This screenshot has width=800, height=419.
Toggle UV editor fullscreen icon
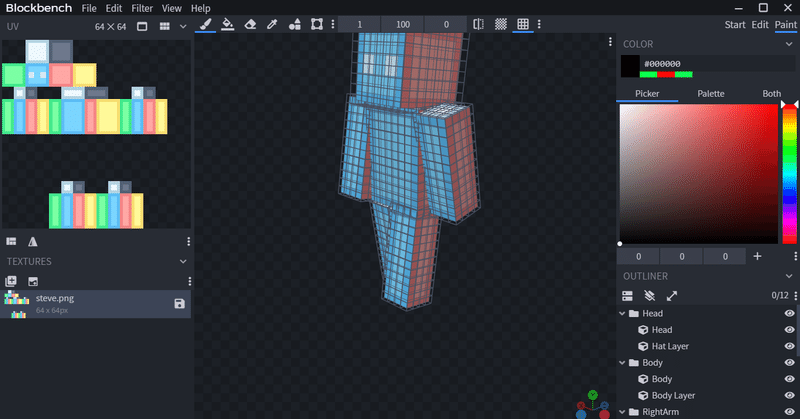pyautogui.click(x=142, y=26)
